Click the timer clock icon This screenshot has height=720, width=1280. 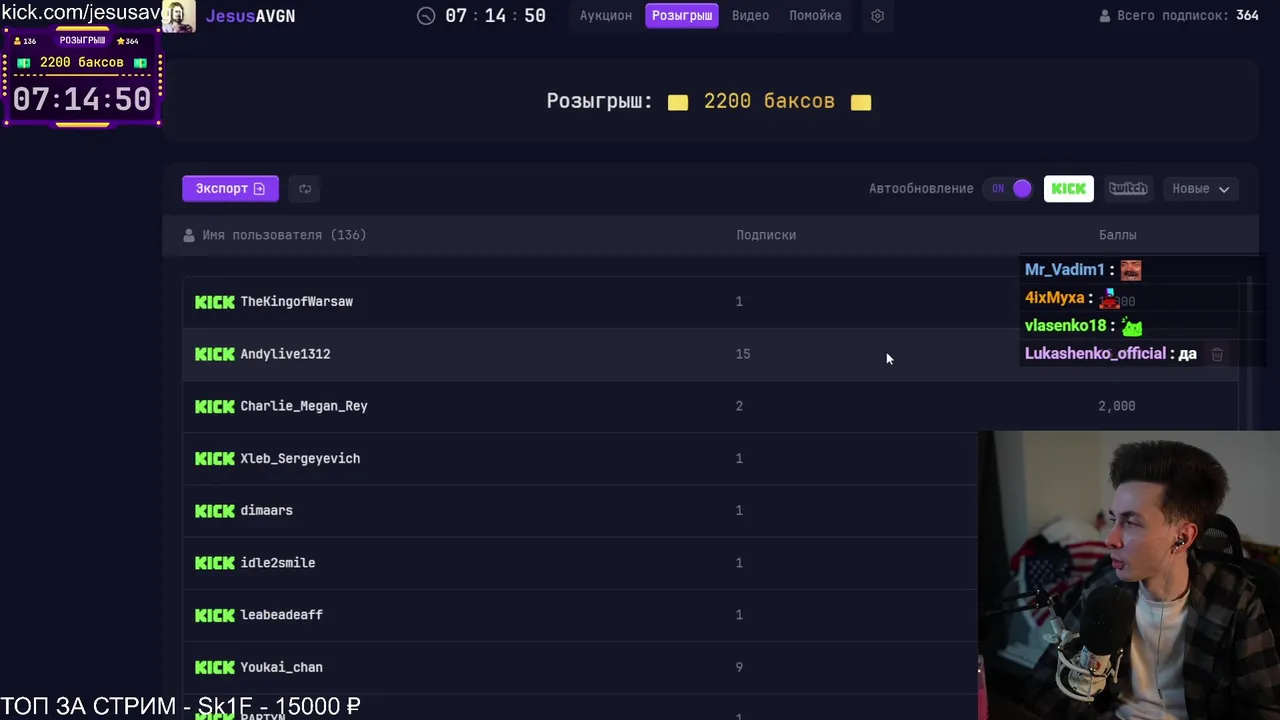(426, 16)
